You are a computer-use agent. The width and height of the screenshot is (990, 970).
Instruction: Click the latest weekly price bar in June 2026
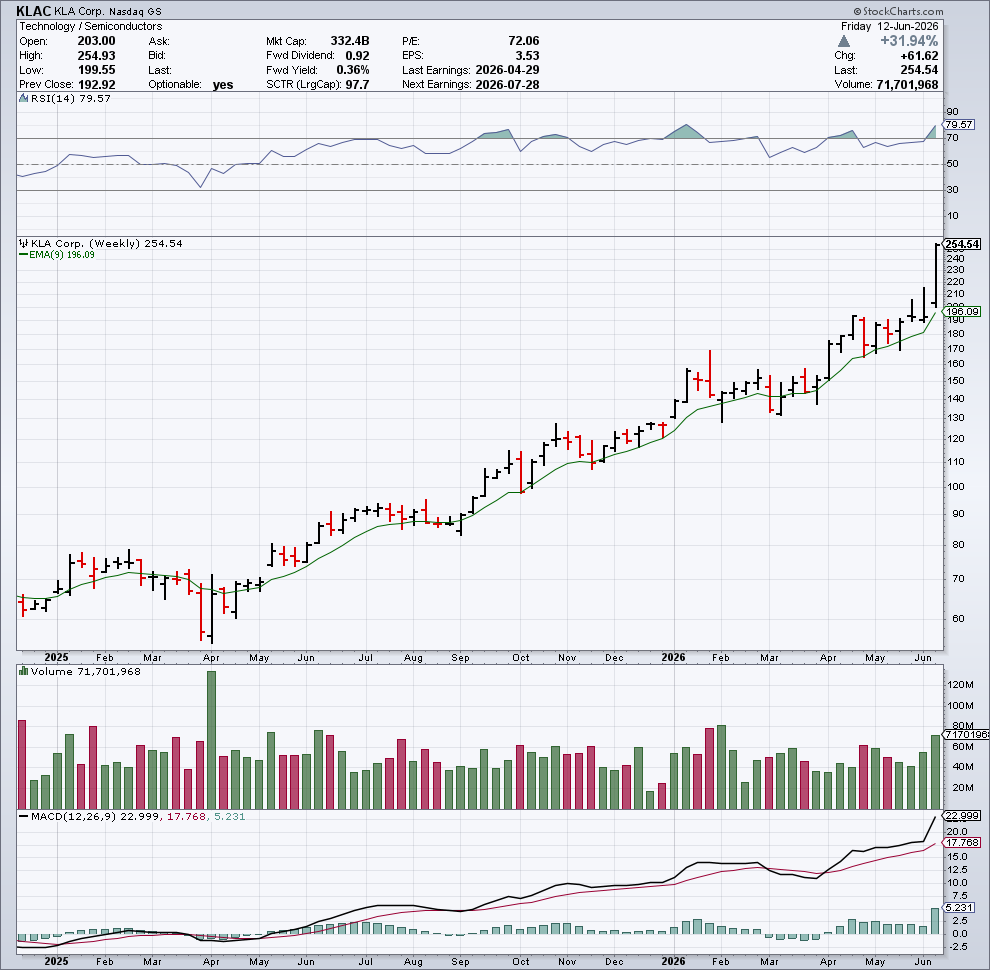click(935, 275)
